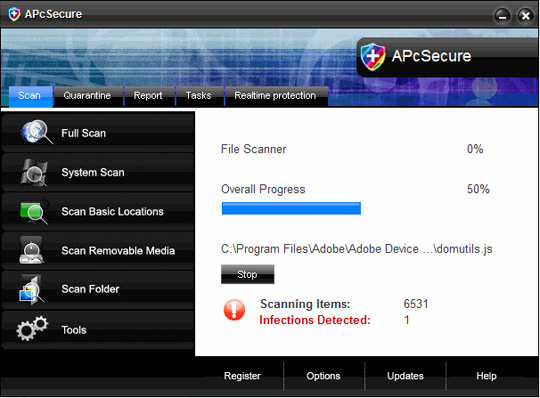Click the Overall Progress blue bar
Image resolution: width=540 pixels, height=398 pixels.
291,208
